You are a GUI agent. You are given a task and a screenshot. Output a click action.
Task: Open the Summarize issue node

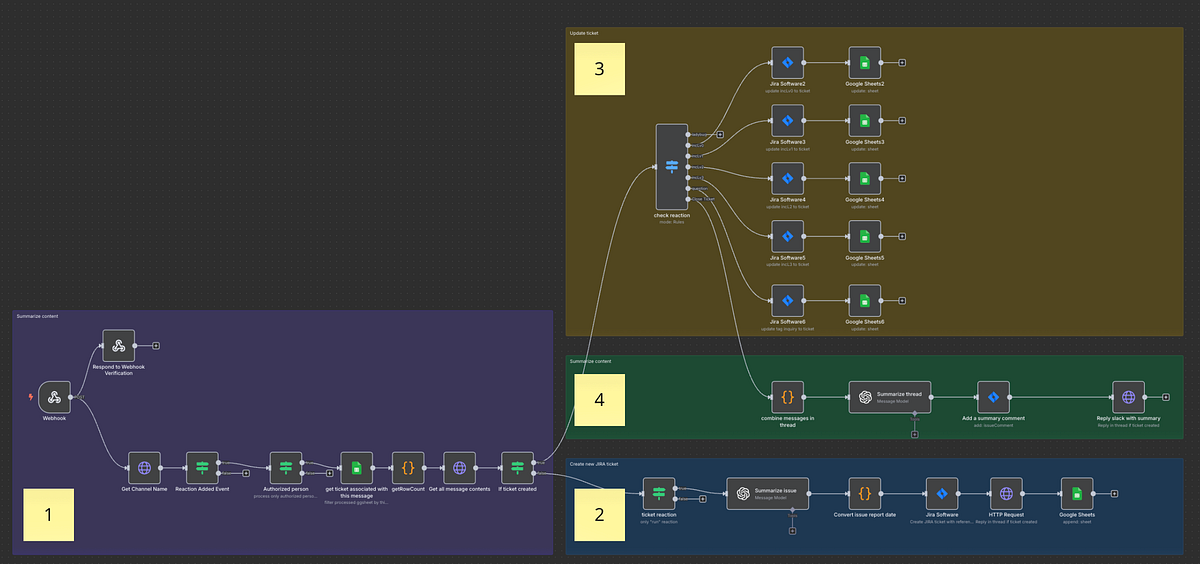pos(768,493)
